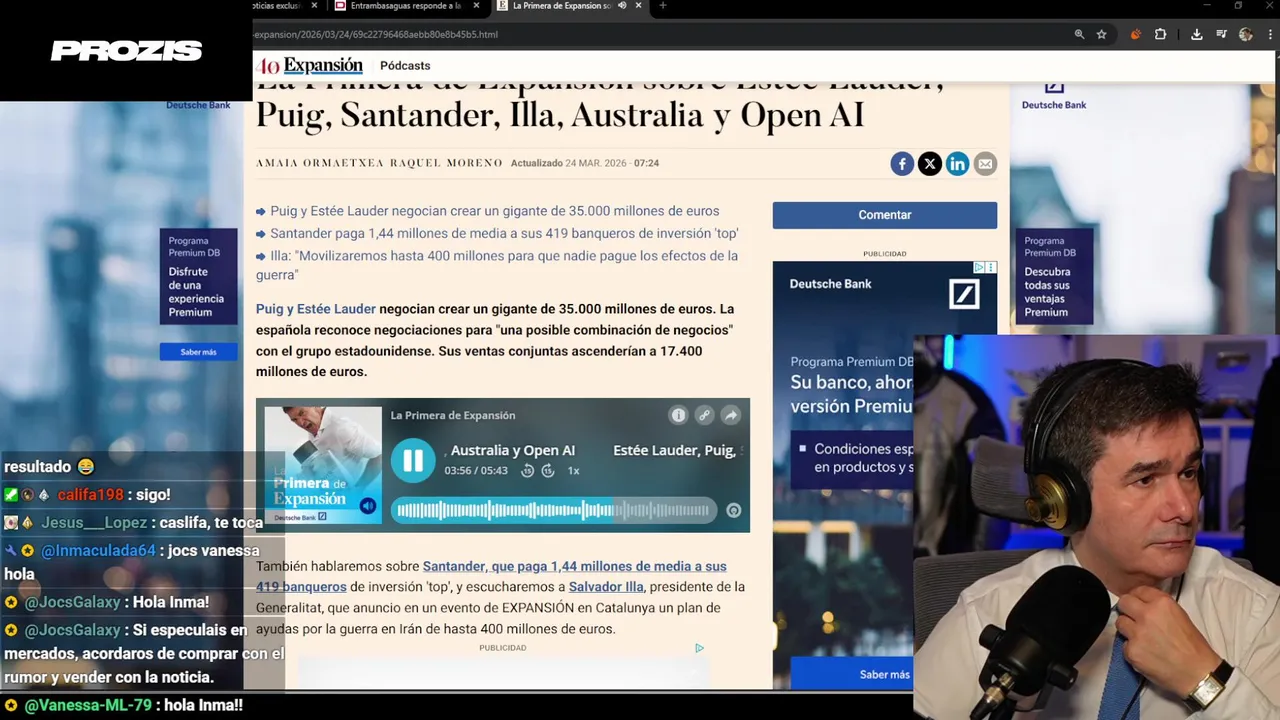The width and height of the screenshot is (1280, 720).
Task: Share the article on LinkedIn
Action: 957,164
